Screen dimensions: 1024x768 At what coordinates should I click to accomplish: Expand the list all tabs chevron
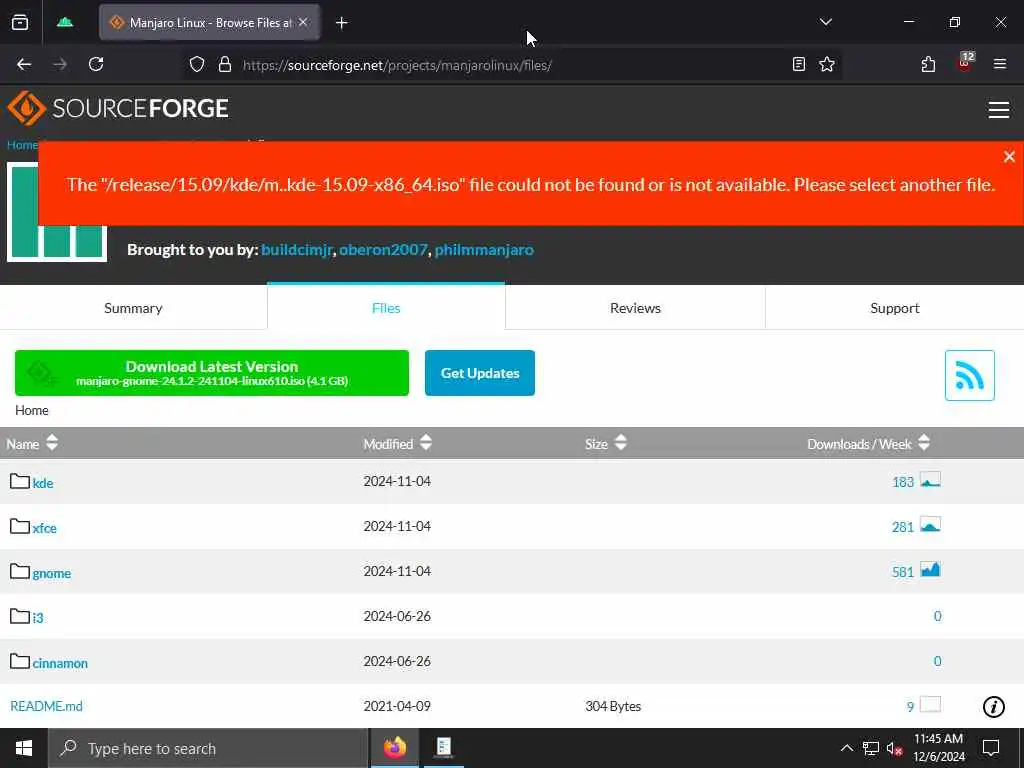(x=825, y=22)
